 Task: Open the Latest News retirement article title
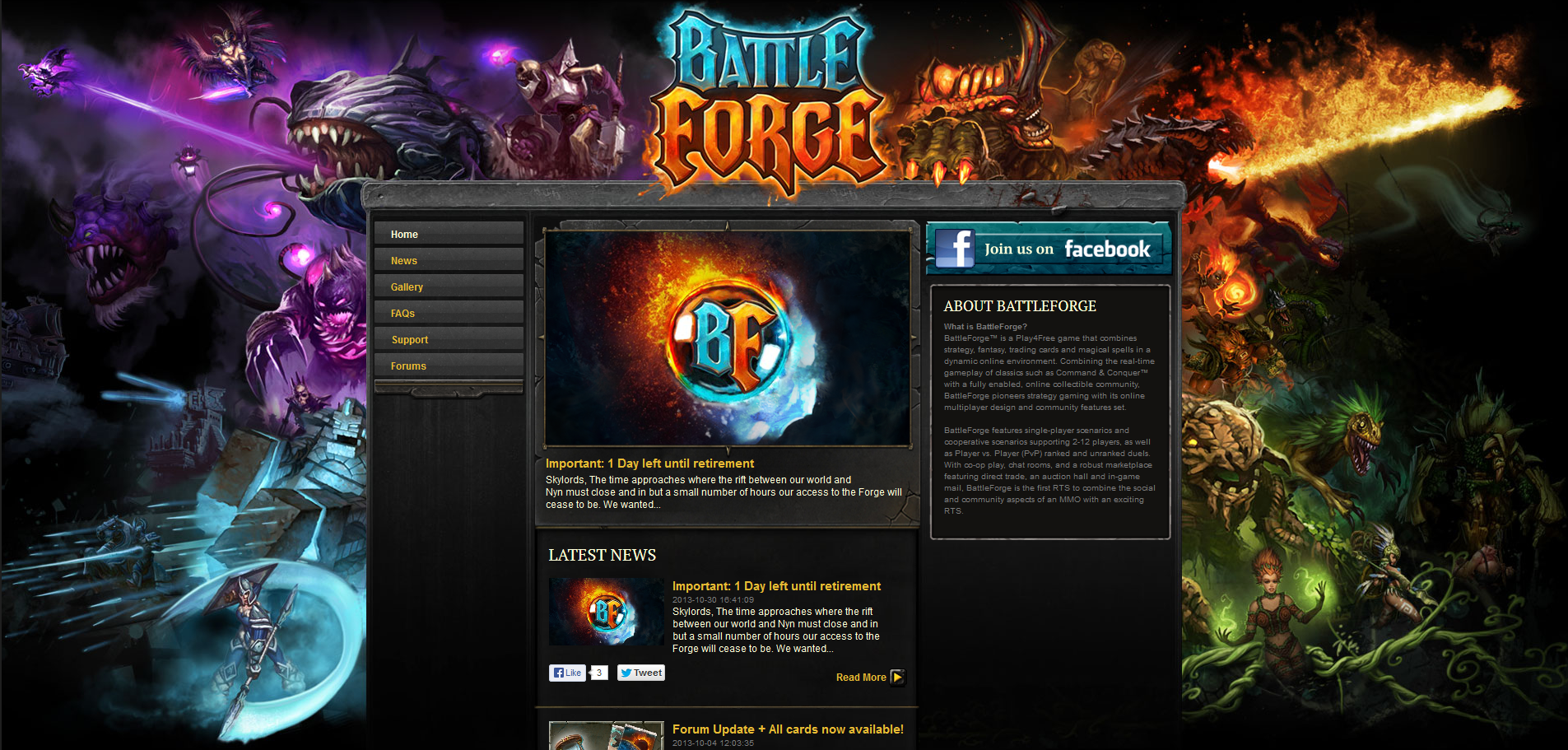coord(776,586)
